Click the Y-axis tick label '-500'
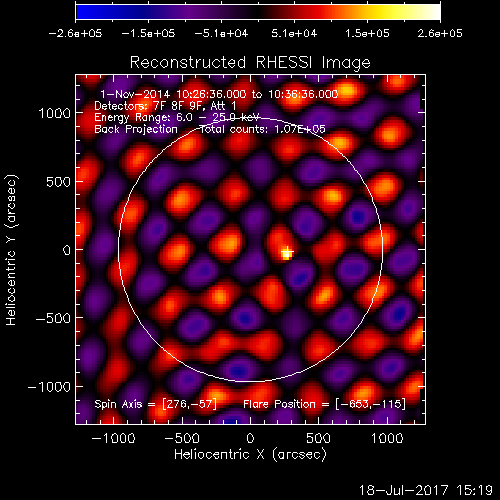This screenshot has height=500, width=500. (53, 318)
